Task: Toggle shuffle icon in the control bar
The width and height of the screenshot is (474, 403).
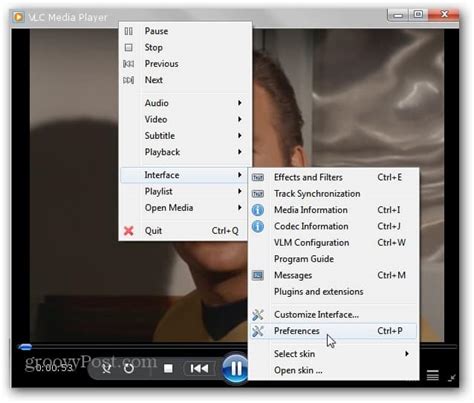Action: (x=107, y=368)
